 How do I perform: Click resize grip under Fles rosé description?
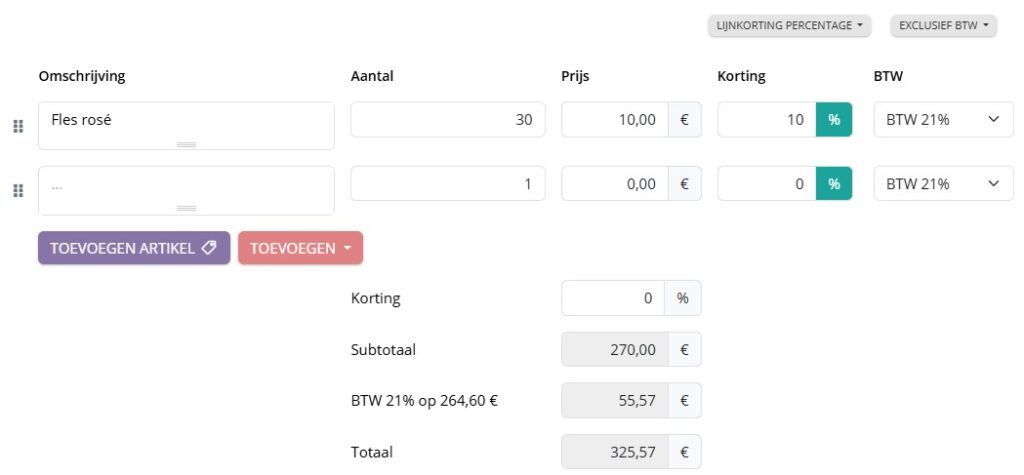click(186, 145)
